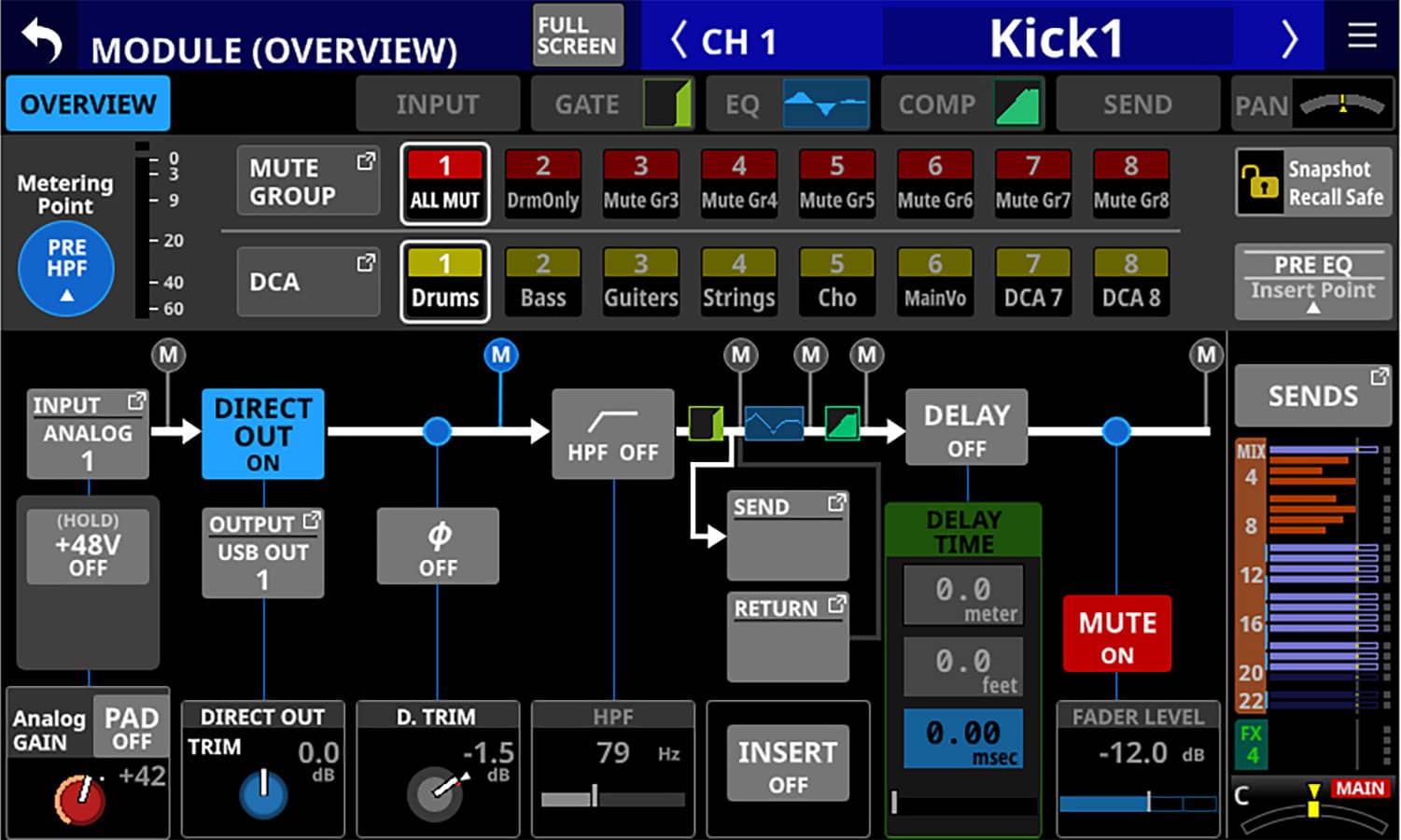
Task: Open the phase invert button
Action: (438, 547)
